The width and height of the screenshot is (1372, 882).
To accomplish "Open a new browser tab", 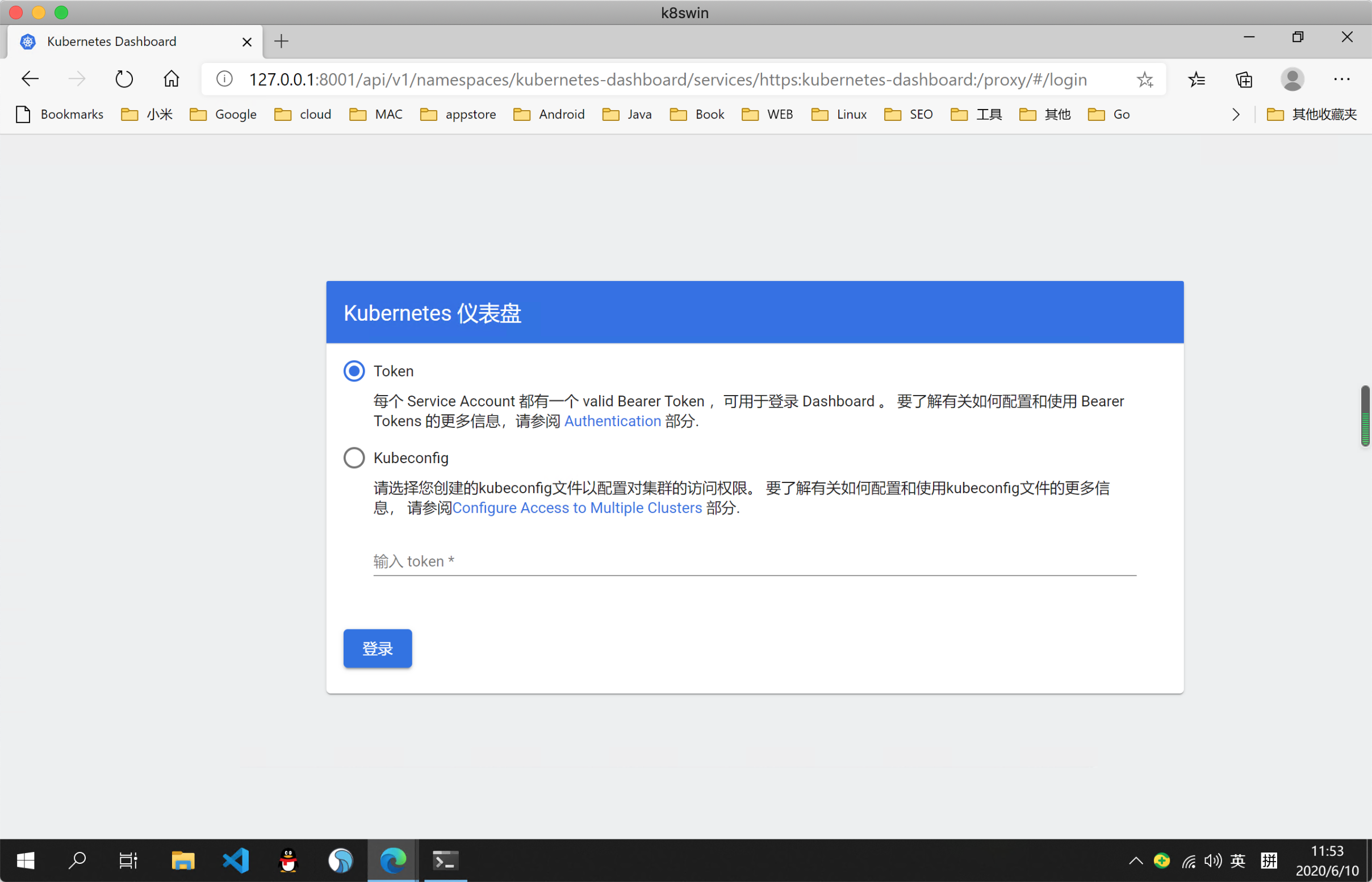I will tap(281, 41).
